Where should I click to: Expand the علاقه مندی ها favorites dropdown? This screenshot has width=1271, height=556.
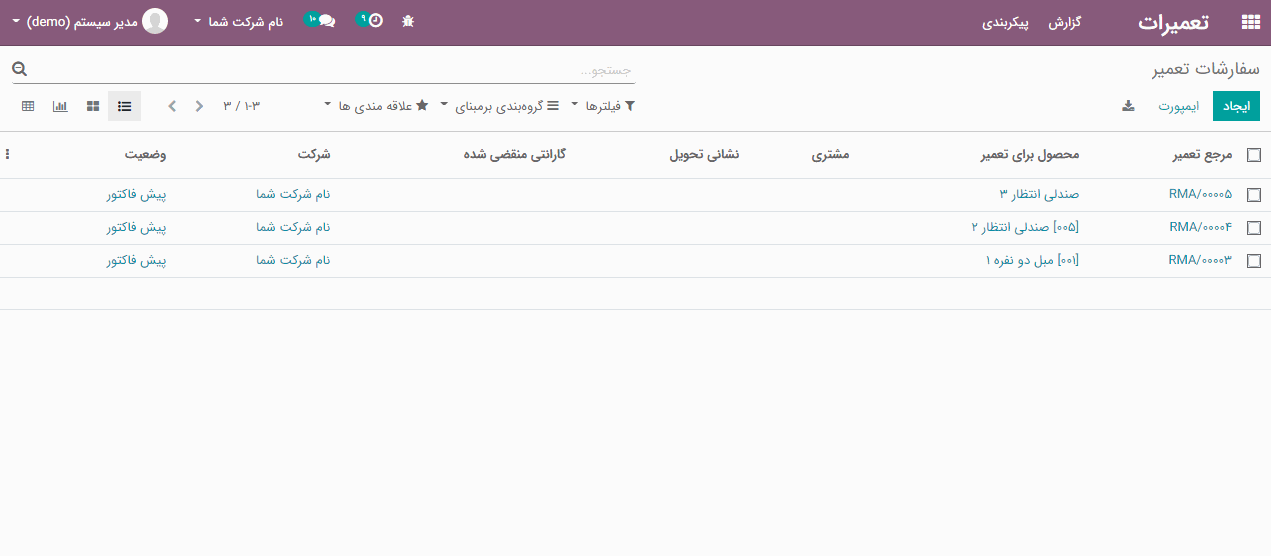pyautogui.click(x=377, y=106)
